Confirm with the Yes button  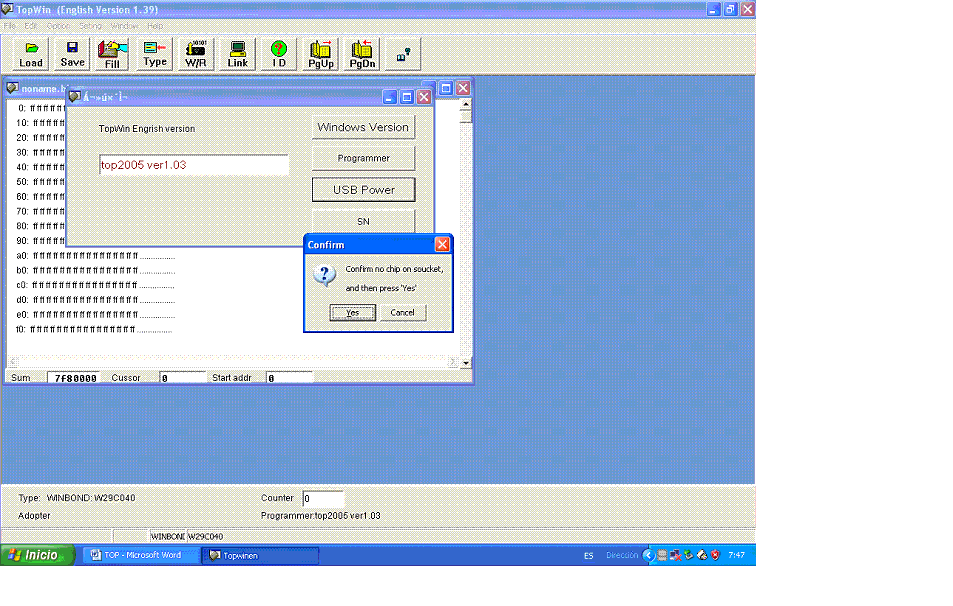353,312
